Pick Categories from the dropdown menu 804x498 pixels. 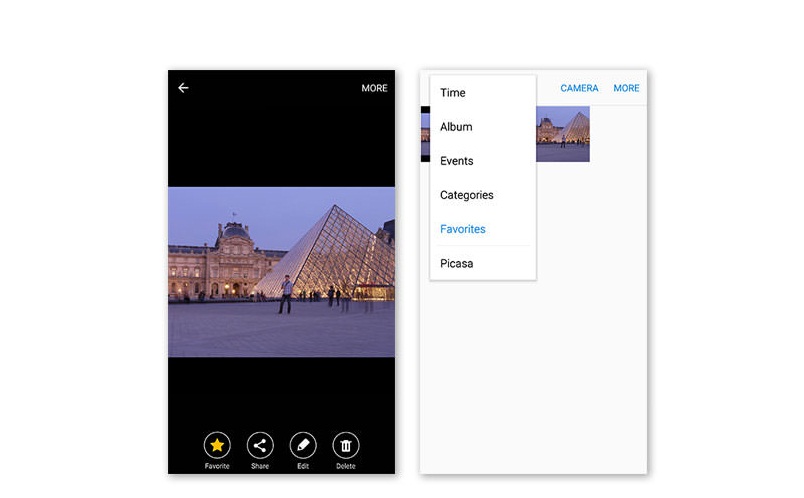point(466,195)
